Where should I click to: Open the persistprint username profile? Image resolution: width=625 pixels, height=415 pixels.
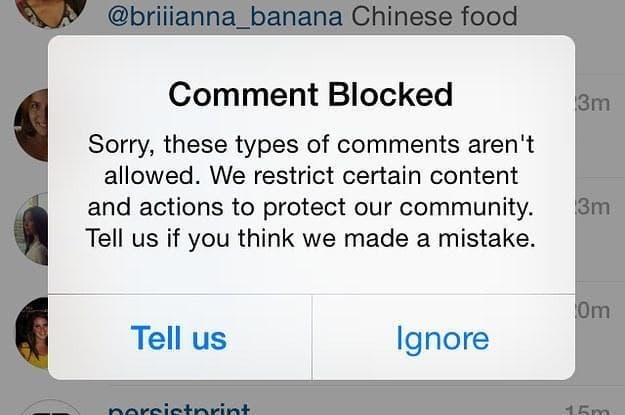coord(179,409)
